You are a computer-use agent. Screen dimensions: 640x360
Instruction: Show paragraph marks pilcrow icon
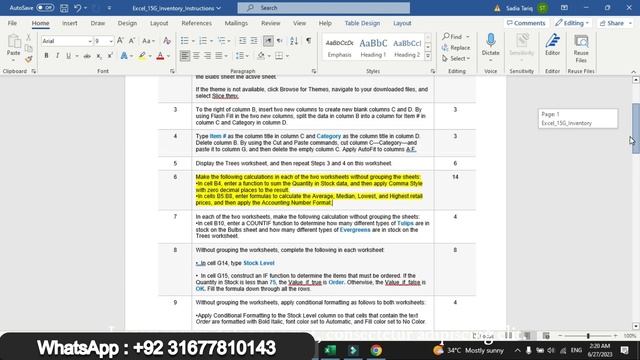[309, 41]
